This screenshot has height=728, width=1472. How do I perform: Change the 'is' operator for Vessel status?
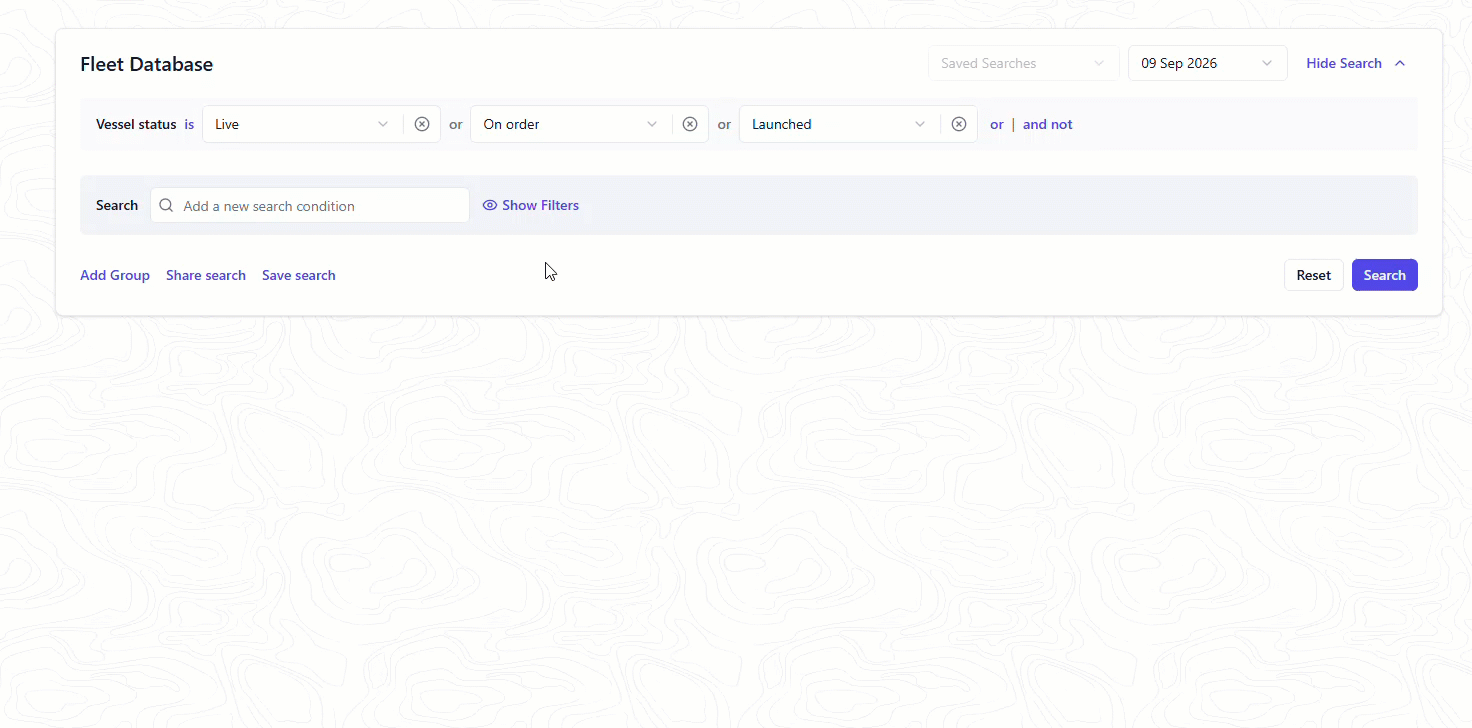click(x=189, y=124)
